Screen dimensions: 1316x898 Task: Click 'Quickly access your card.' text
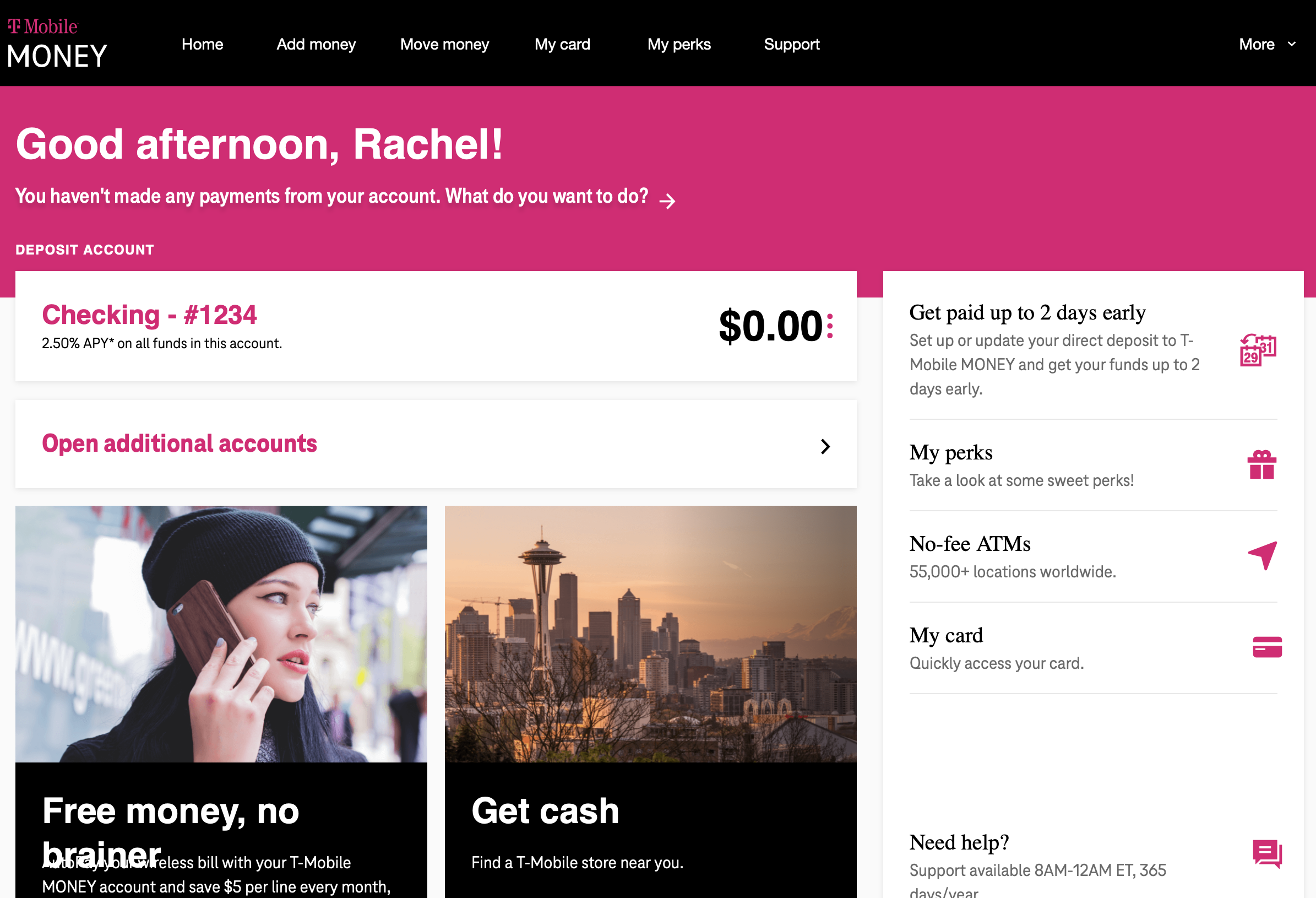coord(997,663)
